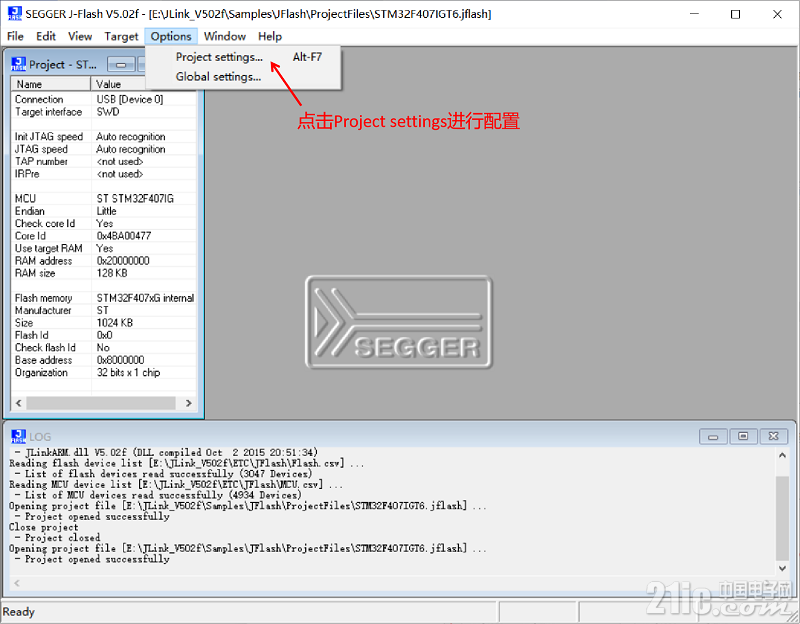
Task: Click the Name column header
Action: point(51,84)
